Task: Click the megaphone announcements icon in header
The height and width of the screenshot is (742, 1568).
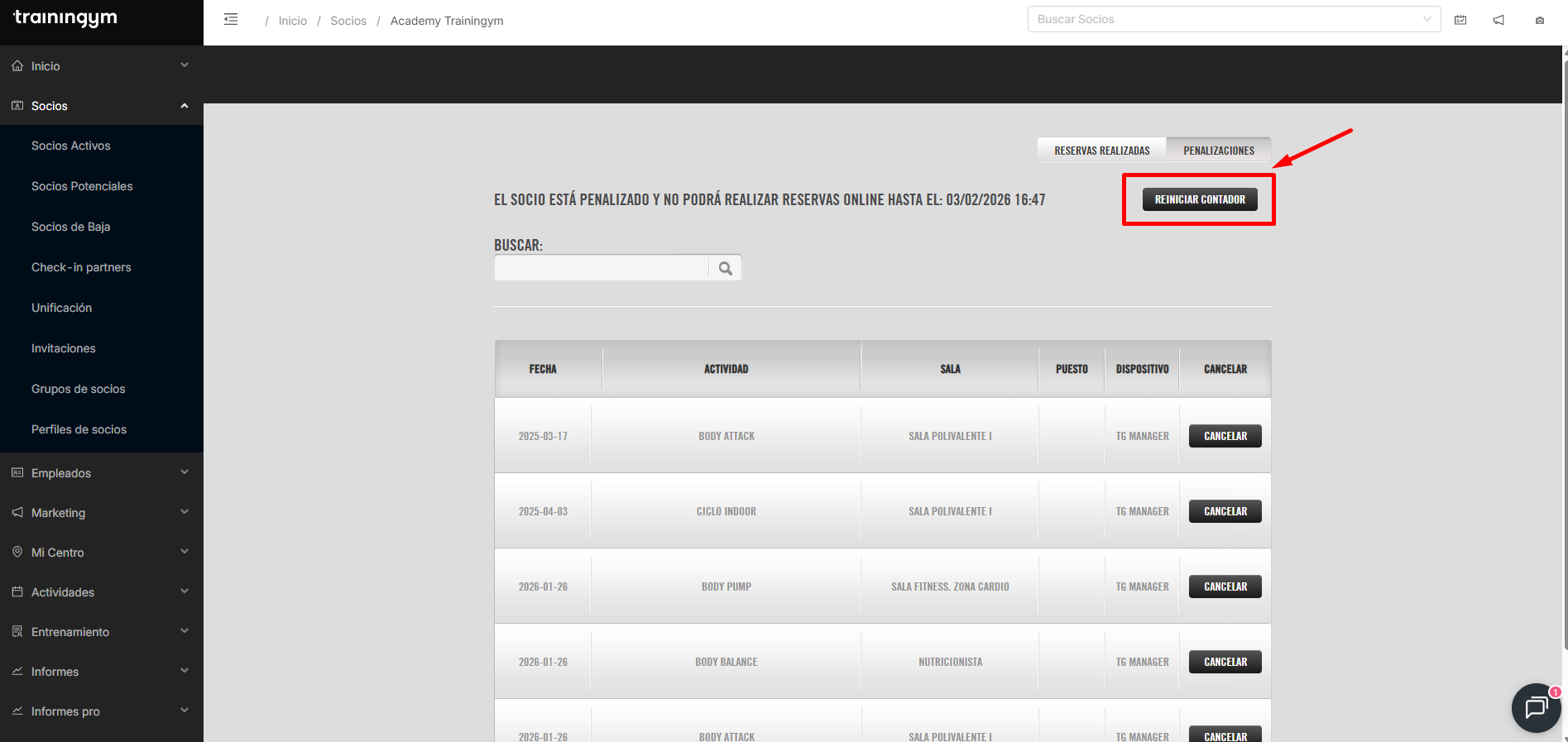Action: 1498,20
